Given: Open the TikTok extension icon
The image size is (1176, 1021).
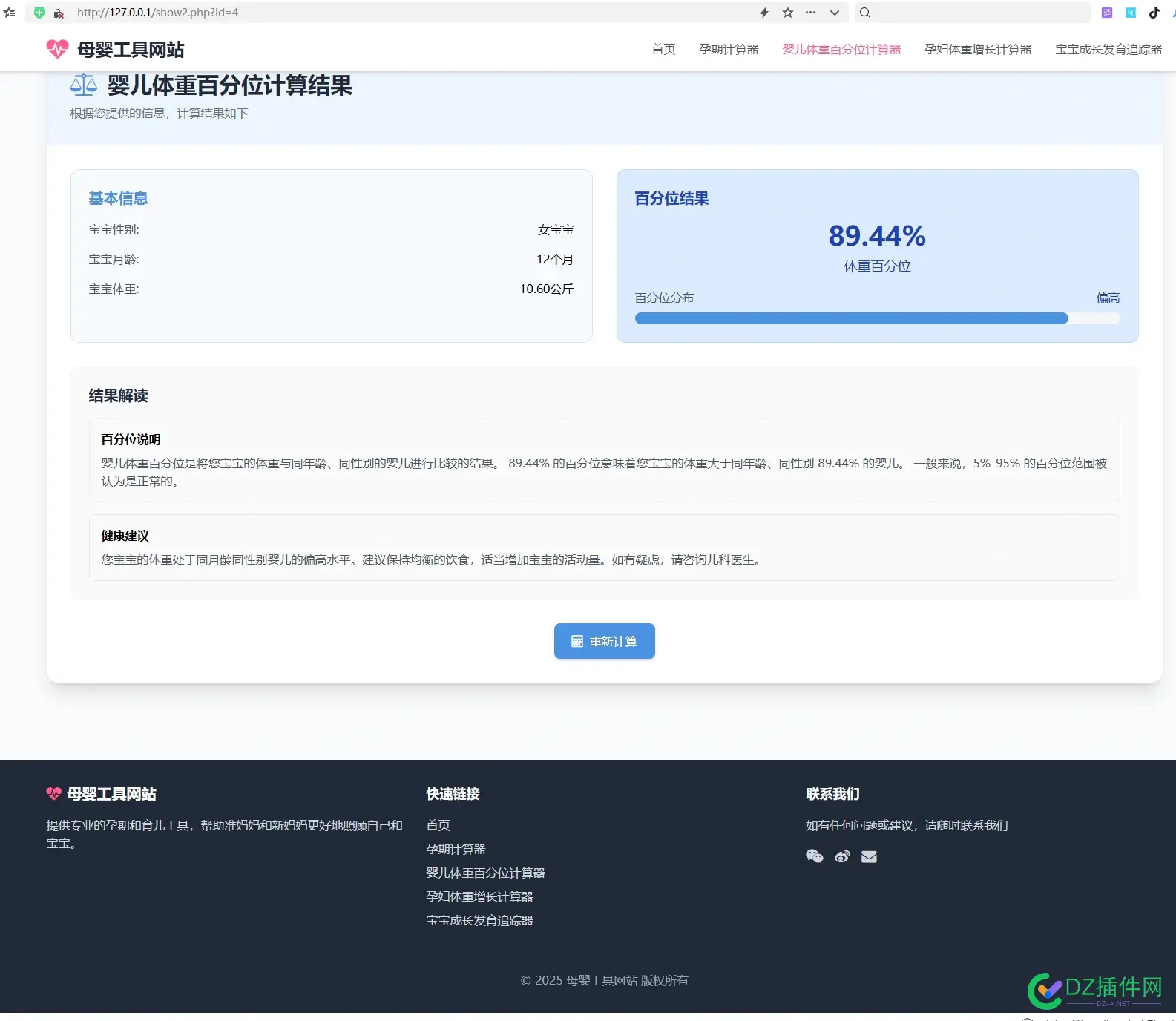Looking at the screenshot, I should point(1154,13).
